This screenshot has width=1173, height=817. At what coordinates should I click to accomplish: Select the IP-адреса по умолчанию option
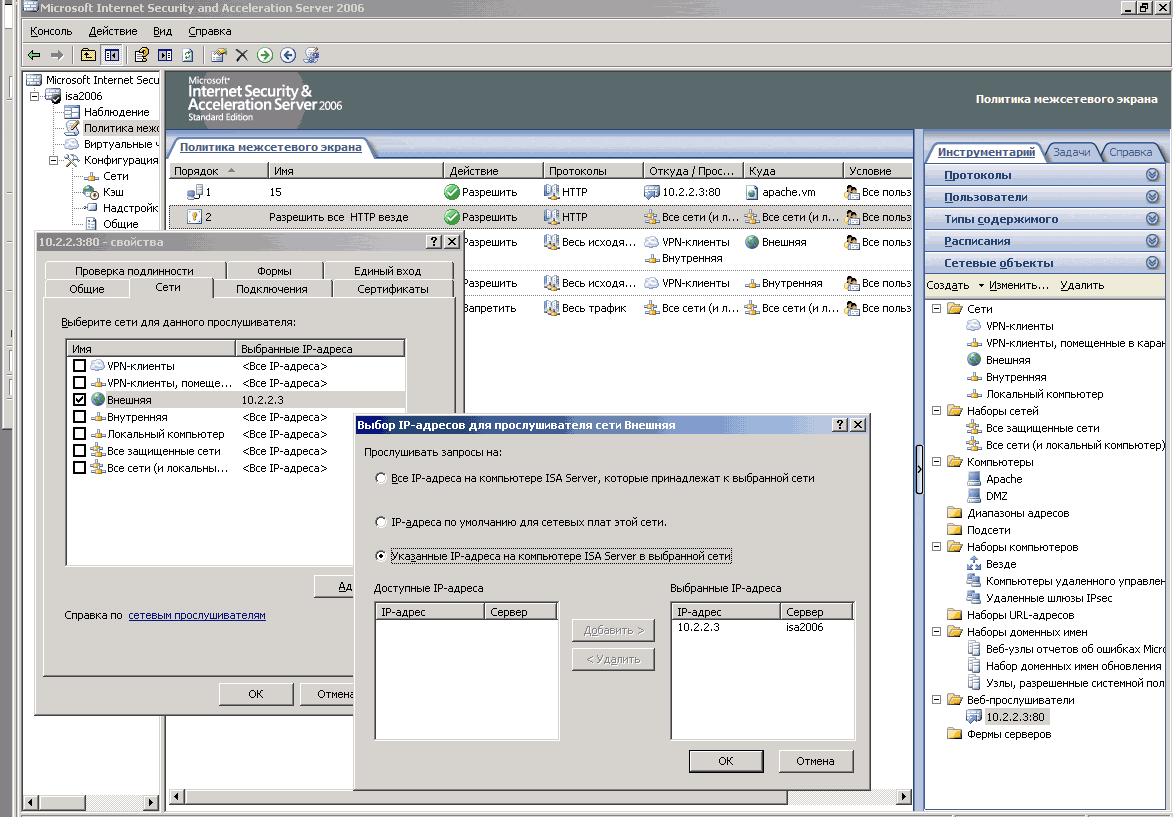click(381, 522)
